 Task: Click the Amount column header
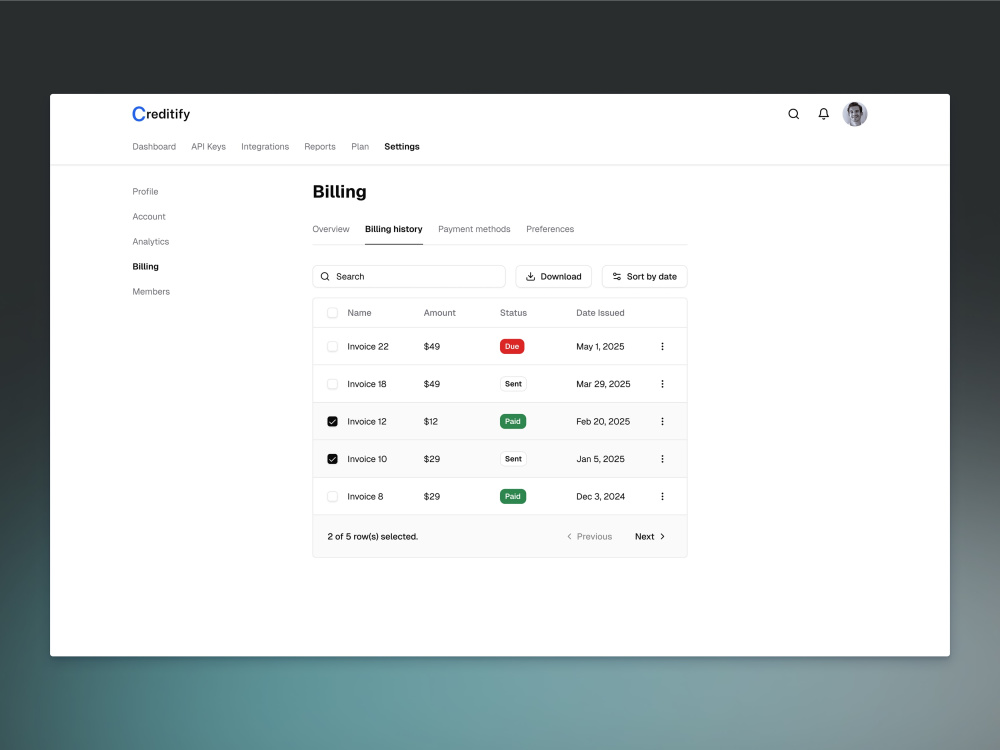[x=439, y=312]
